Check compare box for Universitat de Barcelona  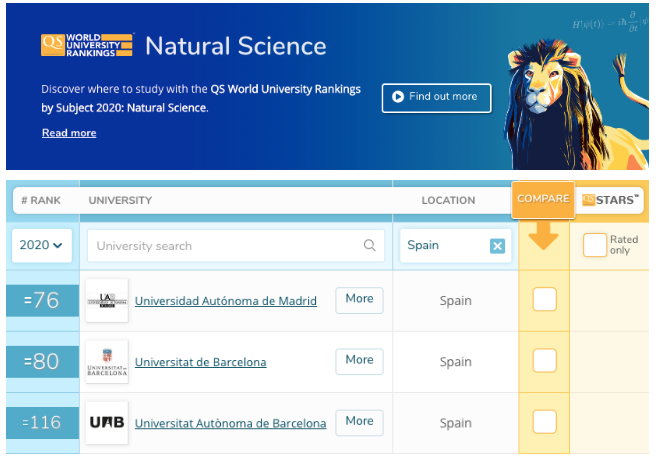544,360
